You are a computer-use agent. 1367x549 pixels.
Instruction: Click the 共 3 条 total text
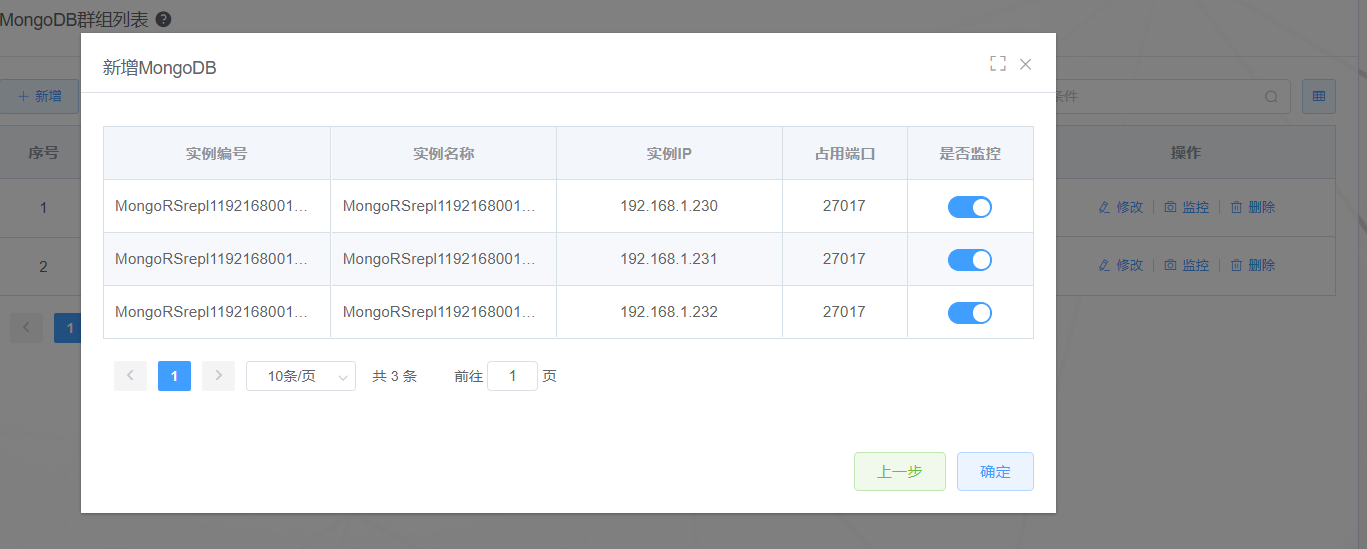coord(394,377)
